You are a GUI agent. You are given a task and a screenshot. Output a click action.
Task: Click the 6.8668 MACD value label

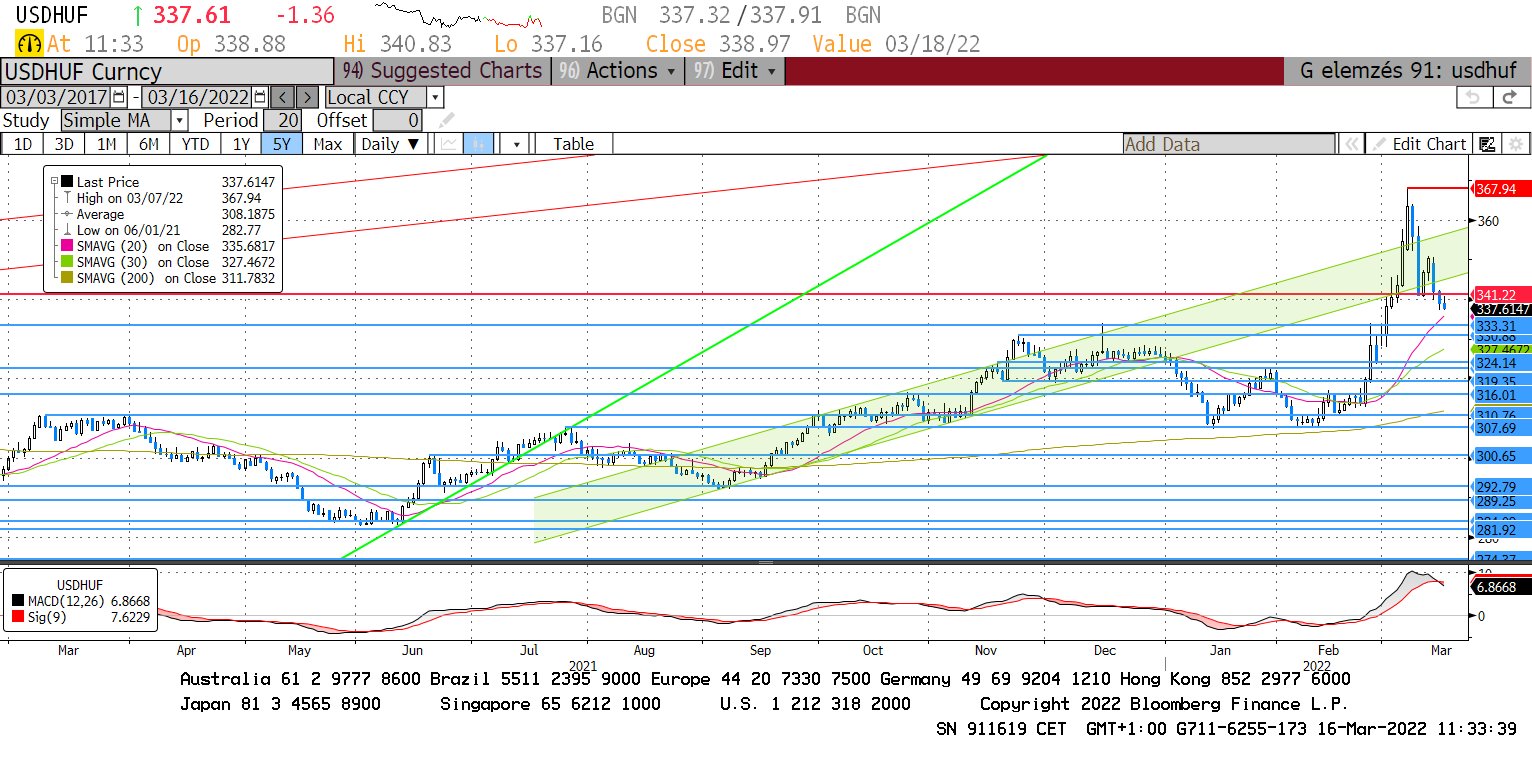click(1501, 588)
